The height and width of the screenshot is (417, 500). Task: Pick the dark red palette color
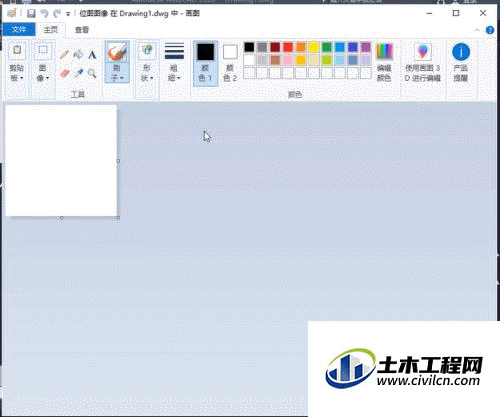tap(275, 47)
